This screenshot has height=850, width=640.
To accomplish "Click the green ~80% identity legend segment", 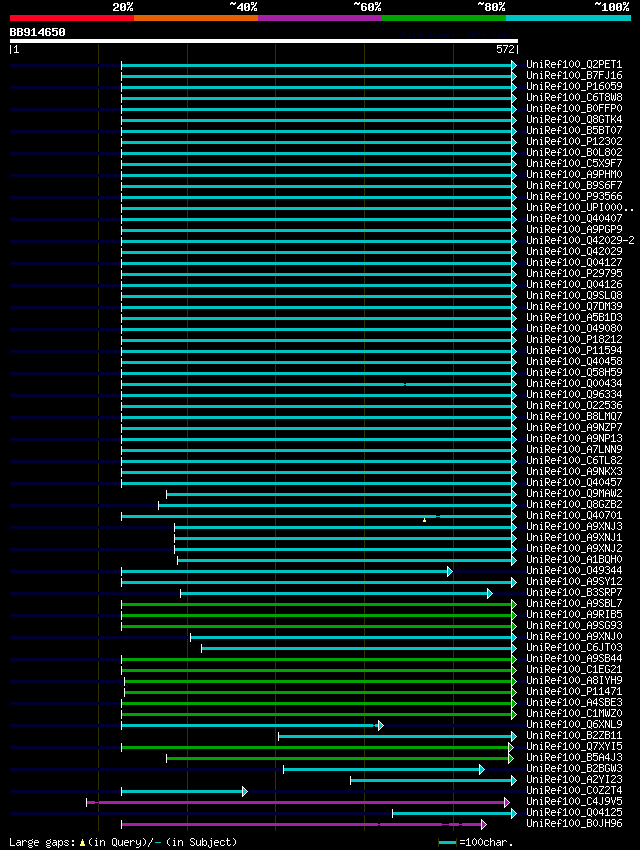I will point(444,18).
